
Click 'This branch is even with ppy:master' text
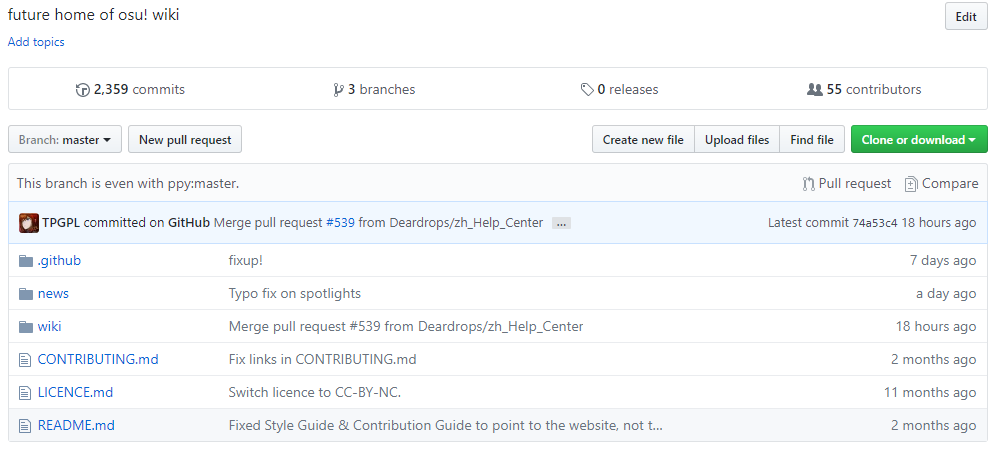[128, 184]
